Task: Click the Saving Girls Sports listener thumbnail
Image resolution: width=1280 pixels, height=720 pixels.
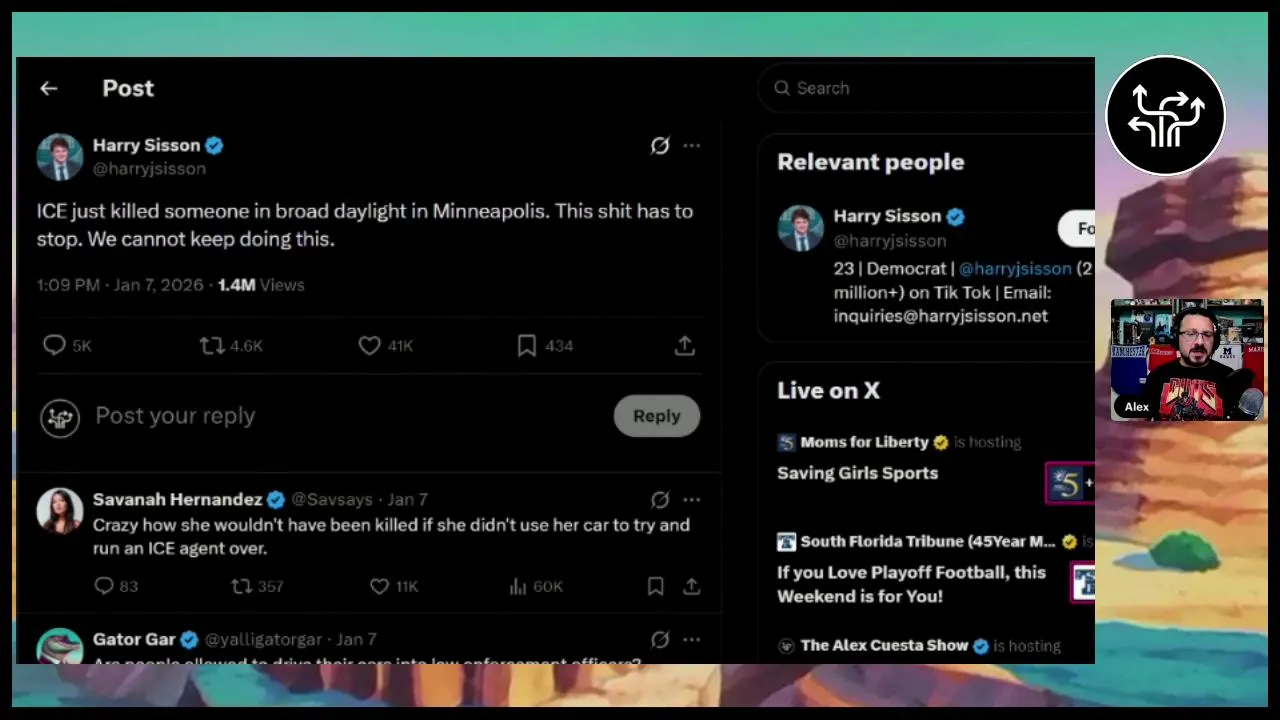Action: (x=1070, y=483)
